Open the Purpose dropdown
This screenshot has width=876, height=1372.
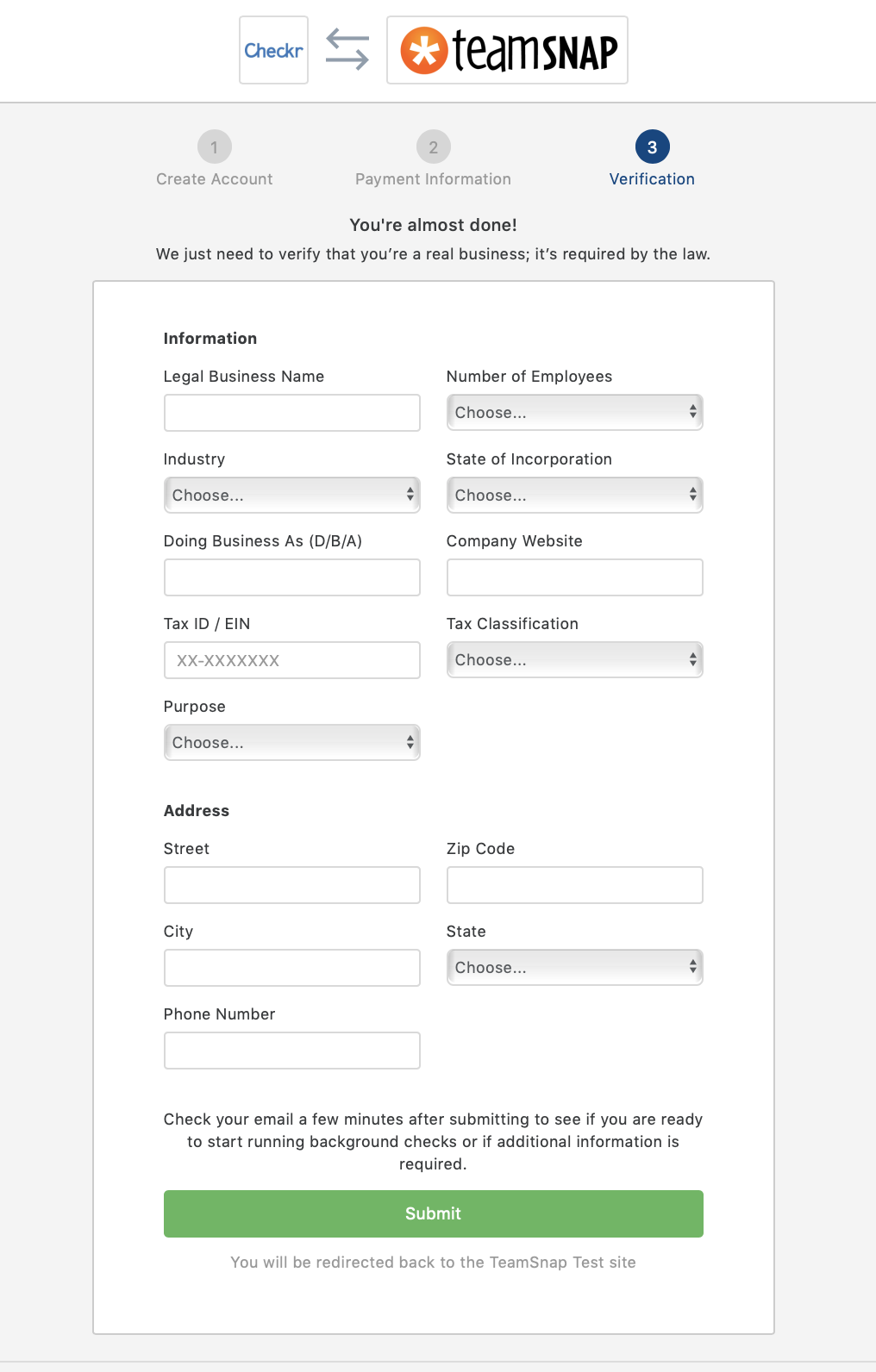pos(291,742)
